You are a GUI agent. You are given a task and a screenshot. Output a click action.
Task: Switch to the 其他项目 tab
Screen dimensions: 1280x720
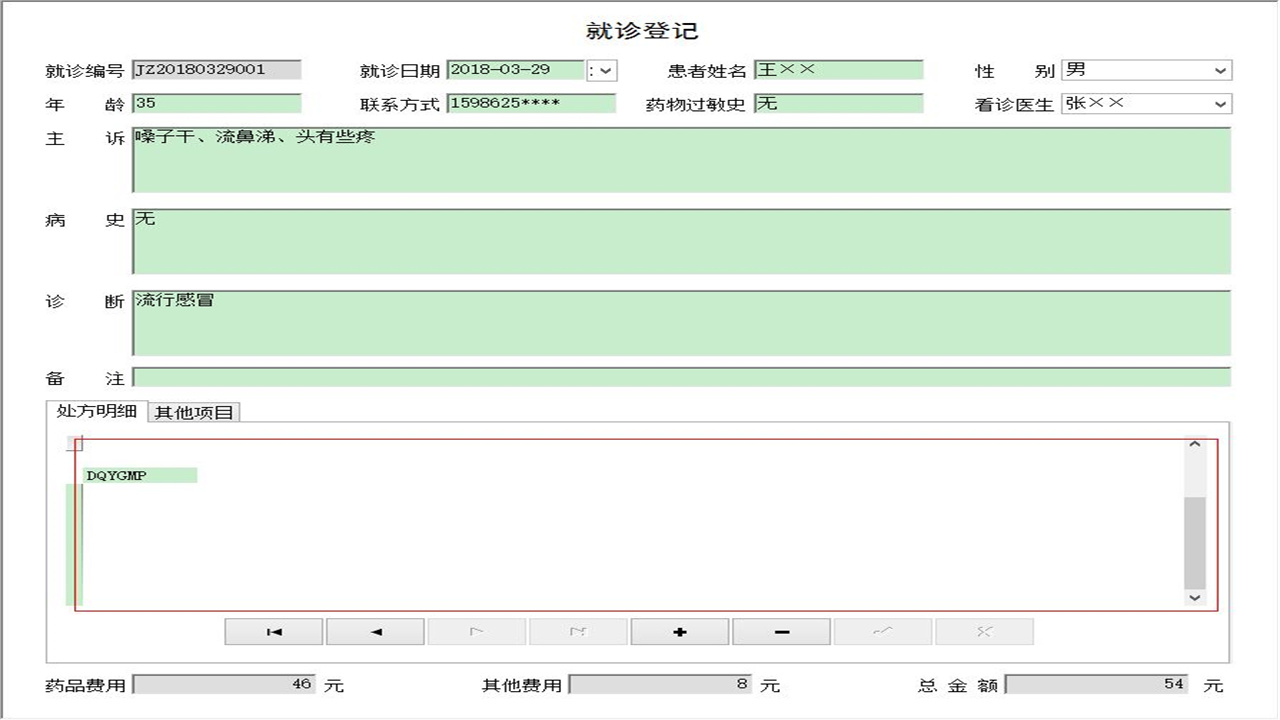pos(195,411)
